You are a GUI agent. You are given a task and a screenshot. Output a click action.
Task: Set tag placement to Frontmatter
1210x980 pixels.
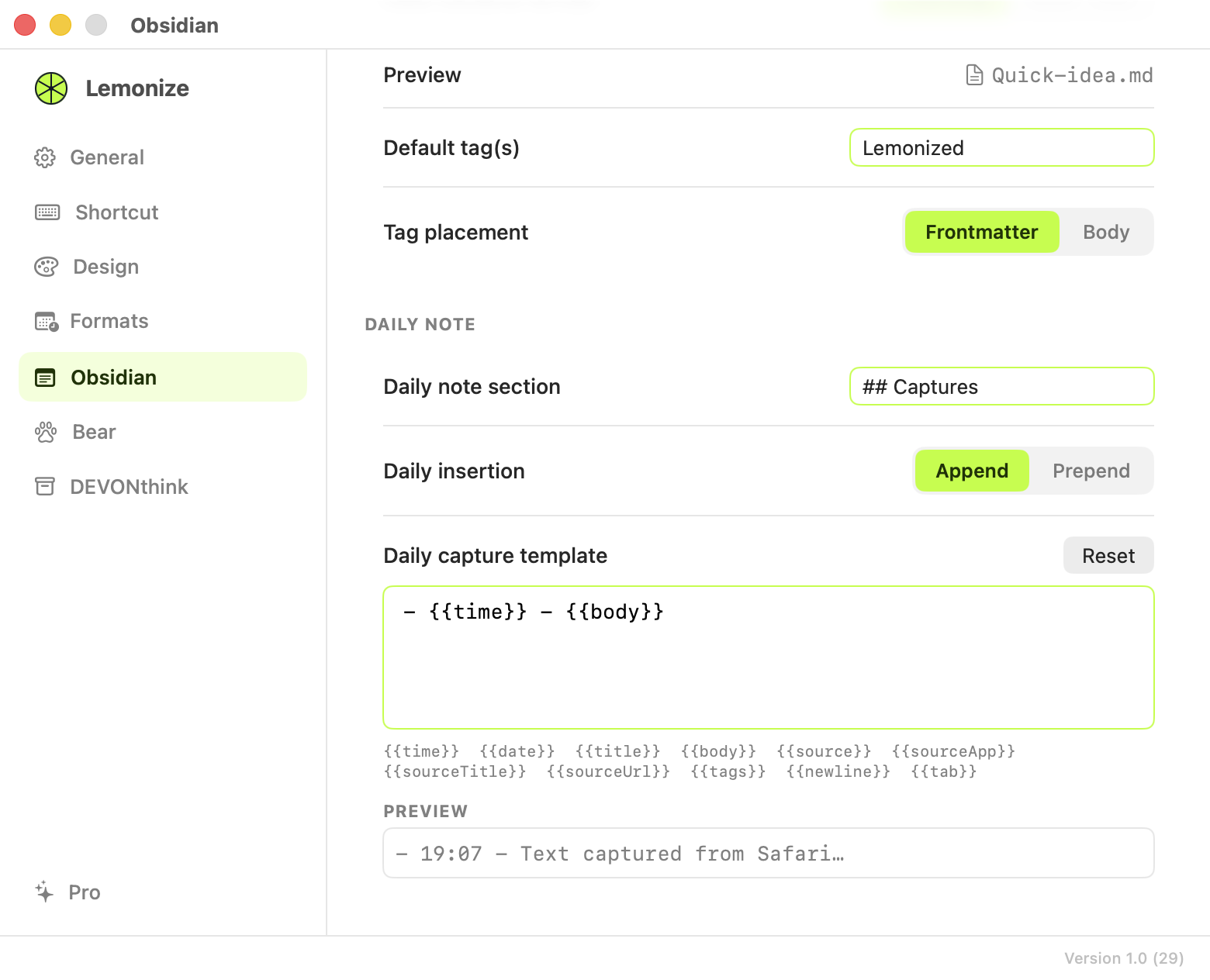coord(981,232)
